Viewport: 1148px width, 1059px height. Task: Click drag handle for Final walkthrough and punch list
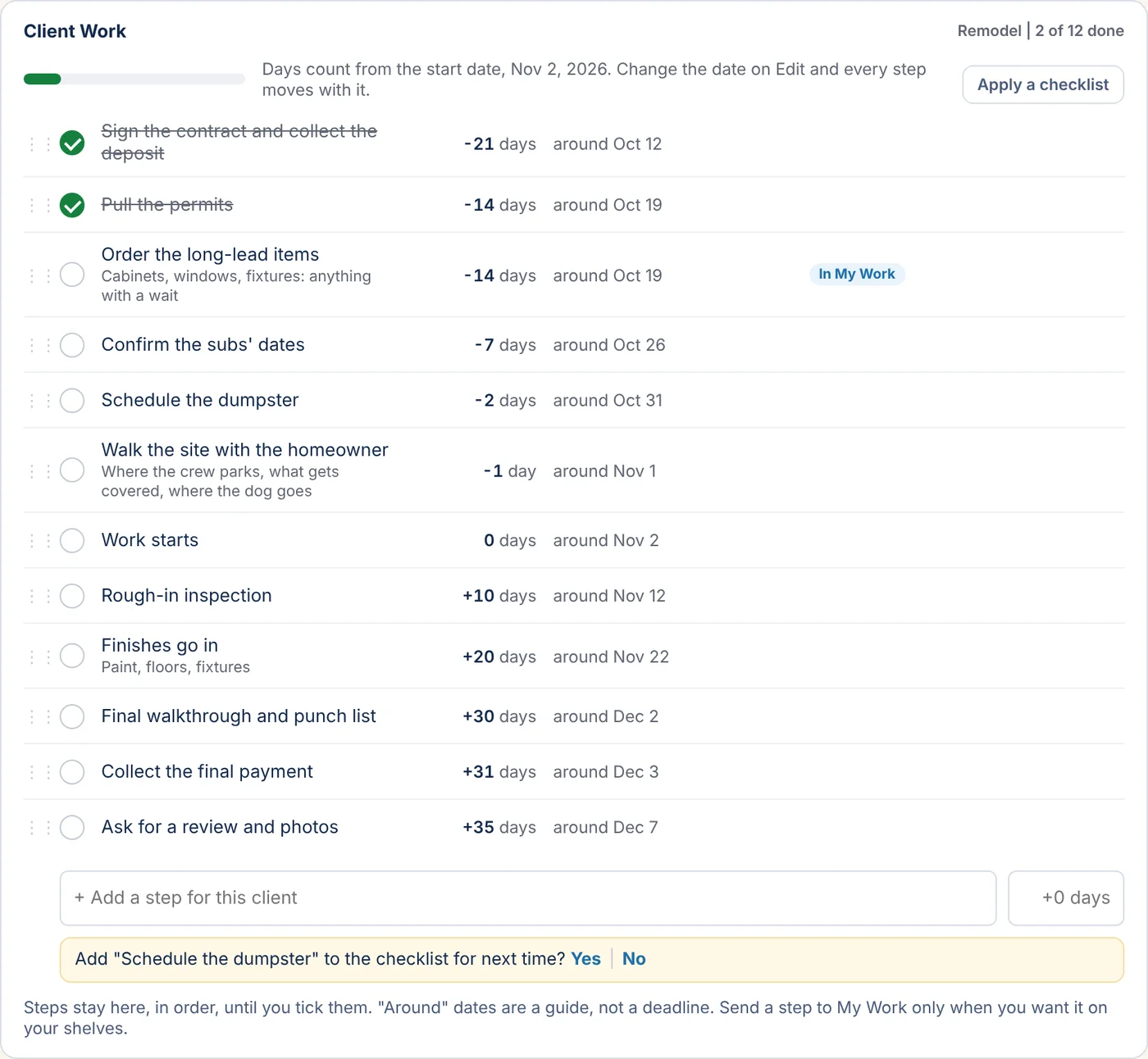pyautogui.click(x=40, y=717)
